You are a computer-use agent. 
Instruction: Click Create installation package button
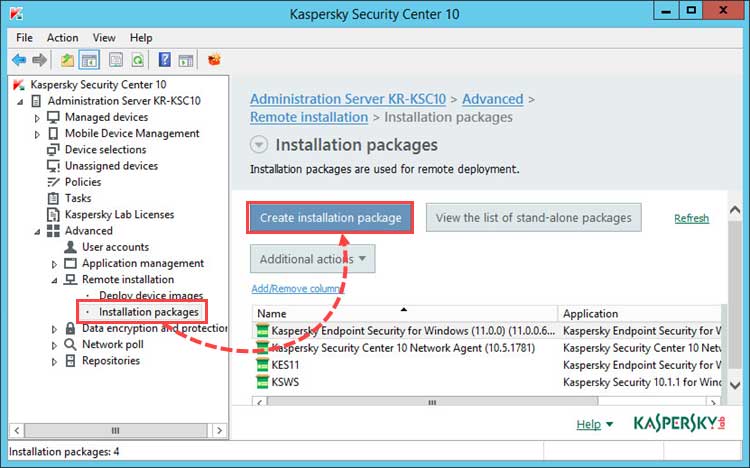(330, 218)
